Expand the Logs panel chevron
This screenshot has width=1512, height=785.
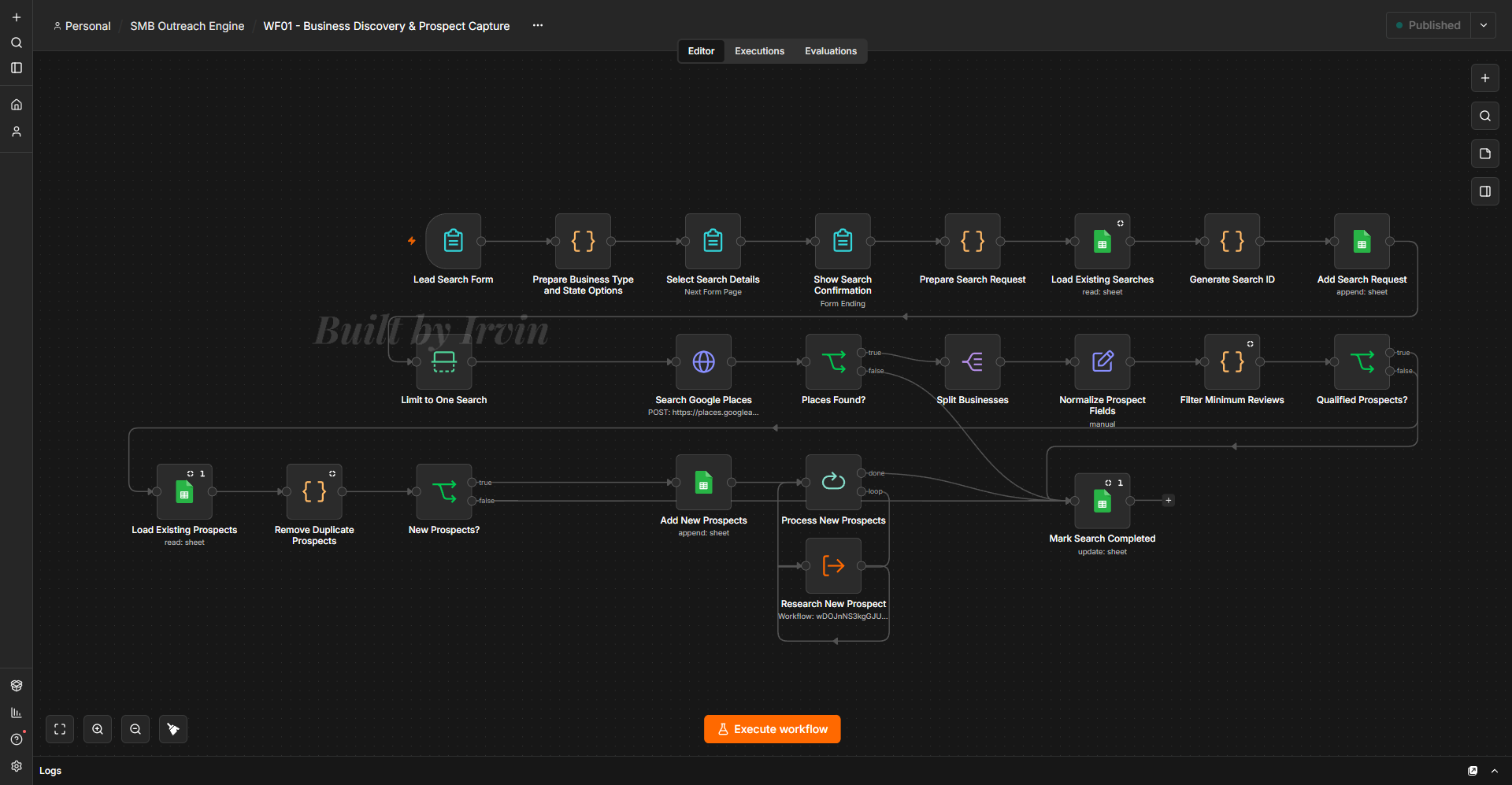1495,771
